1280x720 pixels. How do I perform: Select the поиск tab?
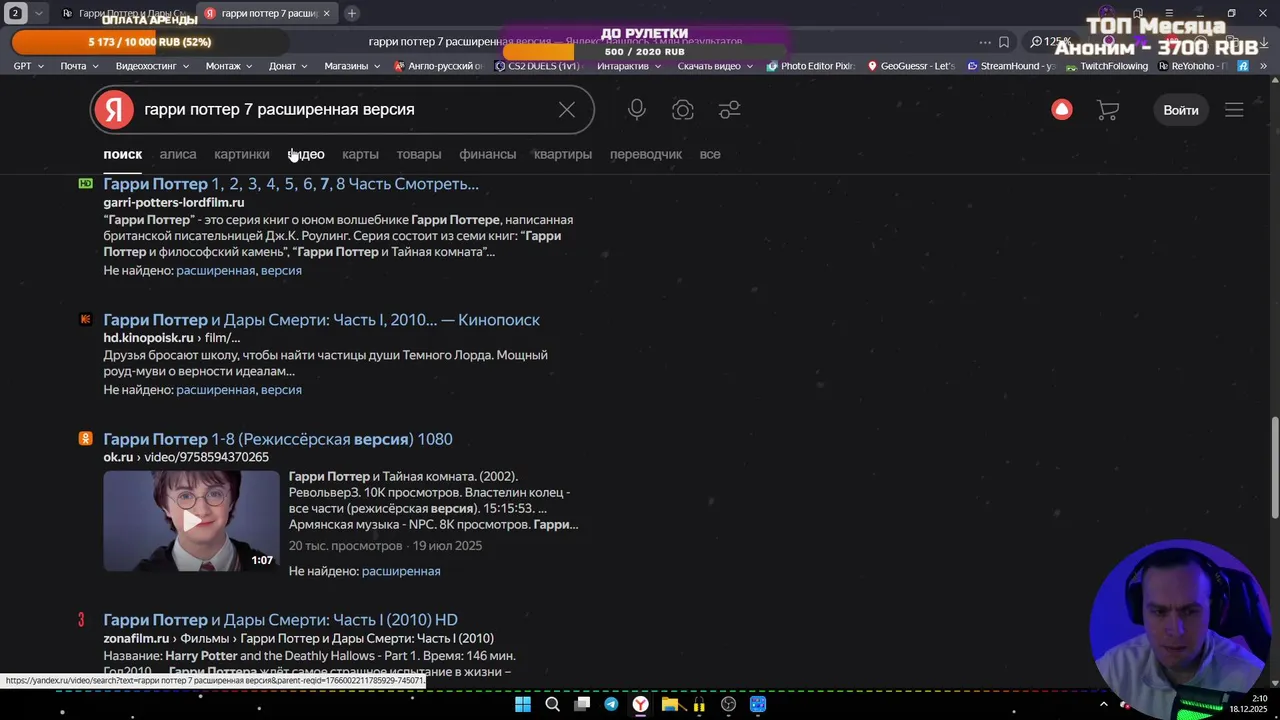pos(123,154)
